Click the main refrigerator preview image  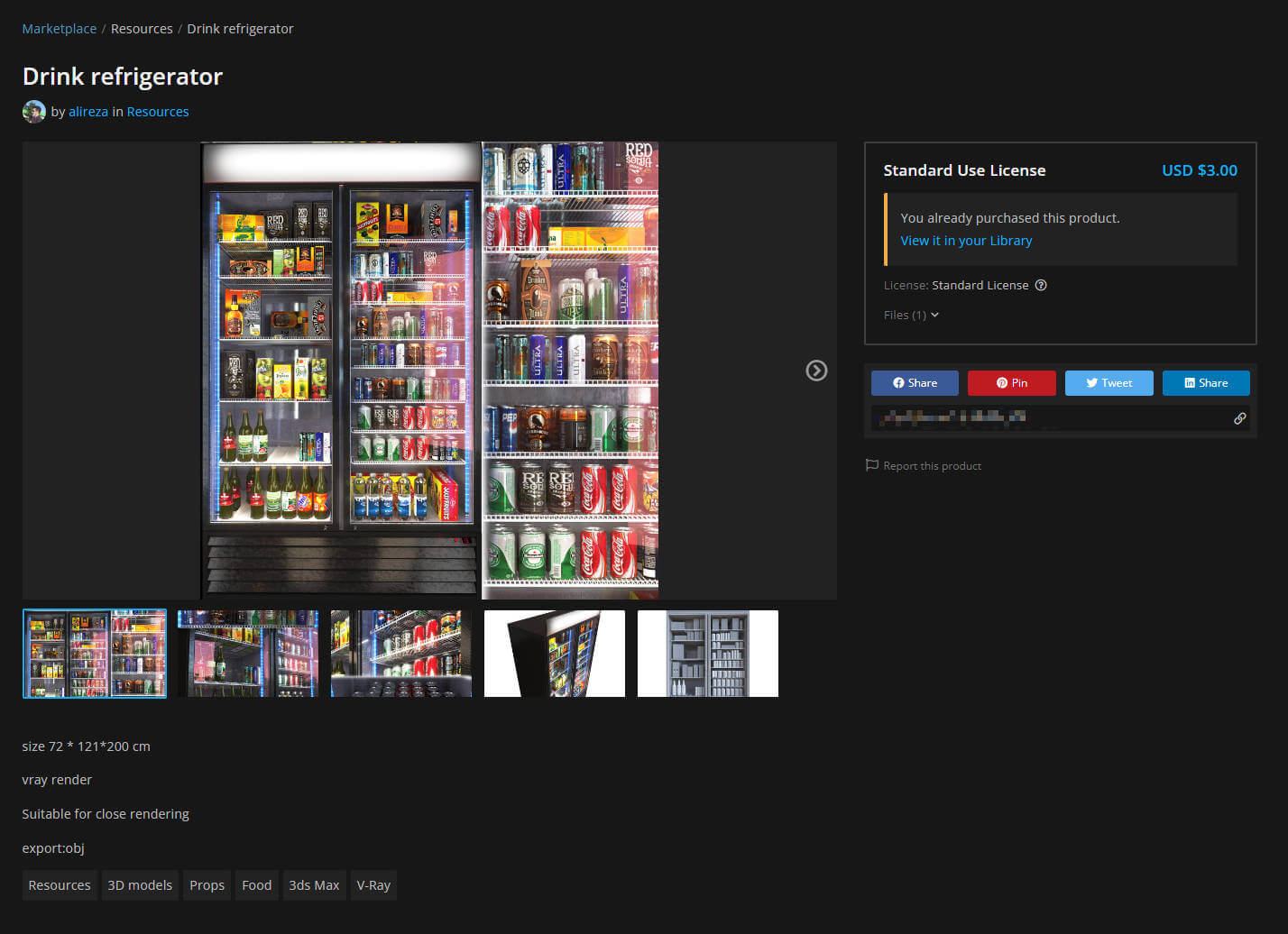[430, 371]
